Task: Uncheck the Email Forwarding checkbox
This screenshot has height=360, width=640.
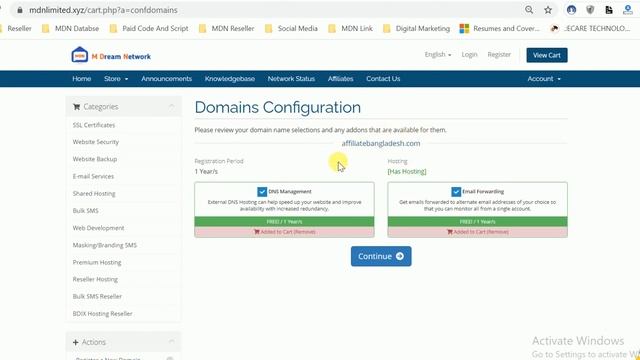Action: (x=456, y=191)
